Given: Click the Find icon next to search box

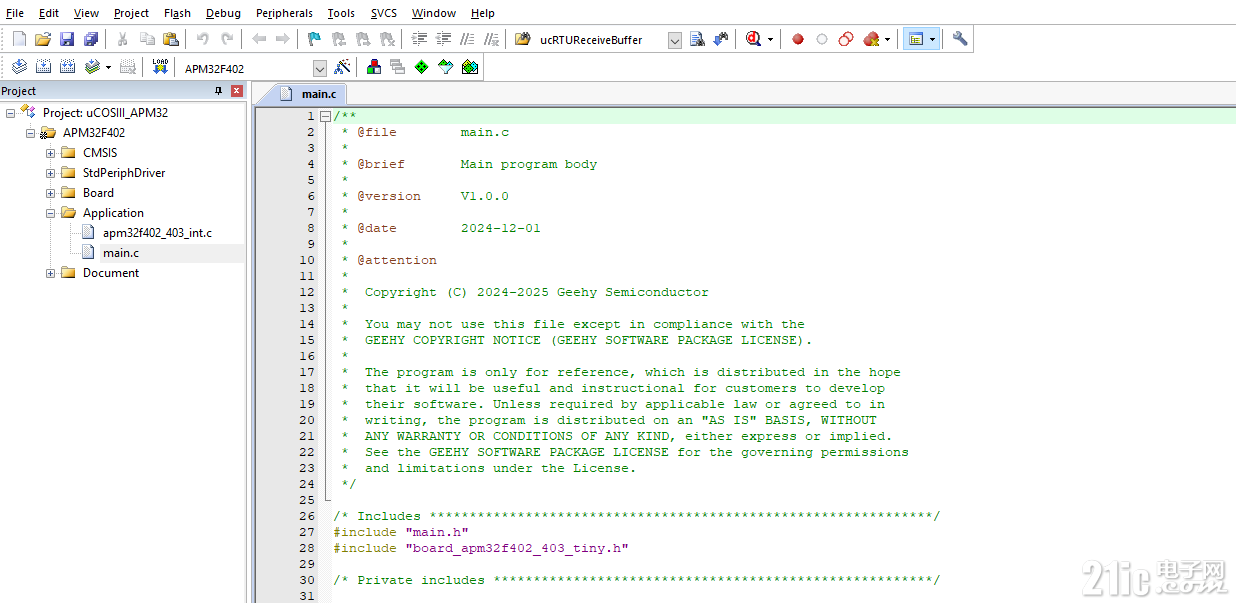Looking at the screenshot, I should pyautogui.click(x=698, y=39).
